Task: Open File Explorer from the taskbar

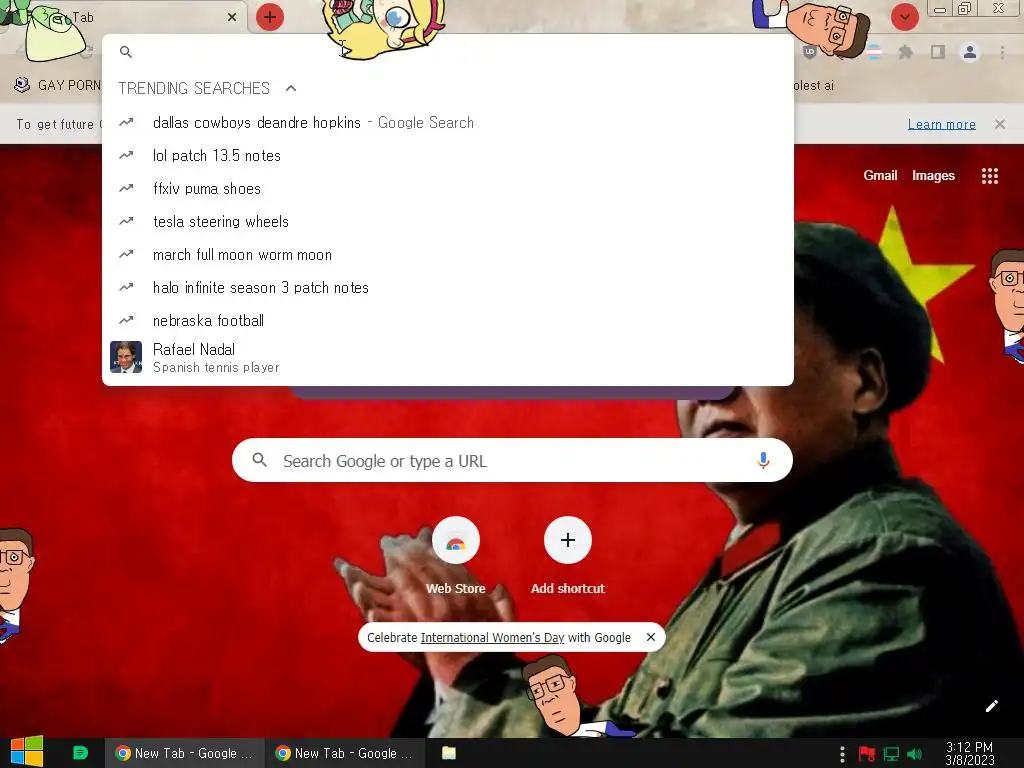Action: coord(449,753)
